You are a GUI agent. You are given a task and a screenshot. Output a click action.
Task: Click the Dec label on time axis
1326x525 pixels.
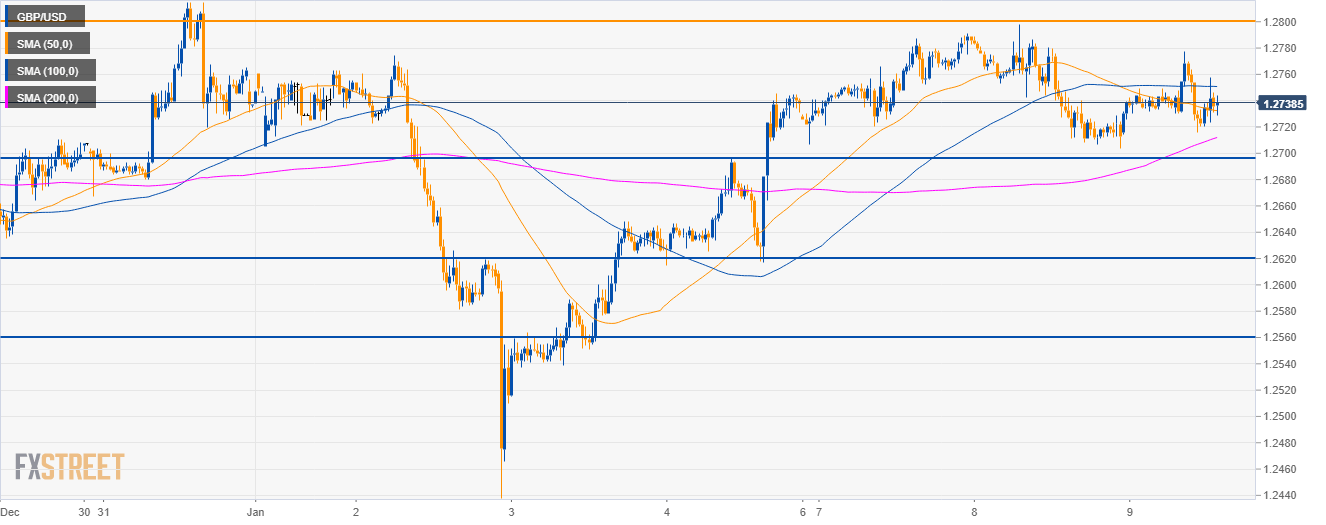point(10,510)
